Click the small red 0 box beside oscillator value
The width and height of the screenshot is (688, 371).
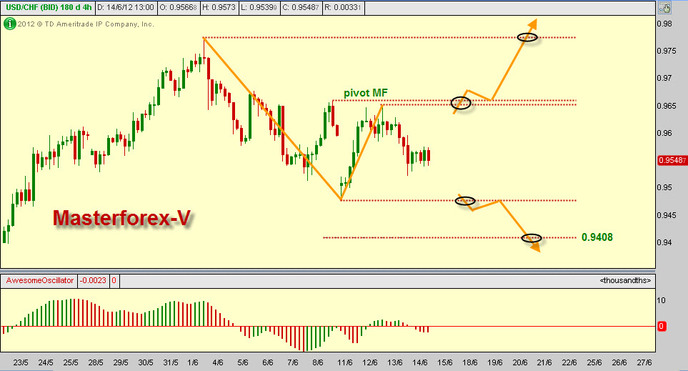[114, 281]
